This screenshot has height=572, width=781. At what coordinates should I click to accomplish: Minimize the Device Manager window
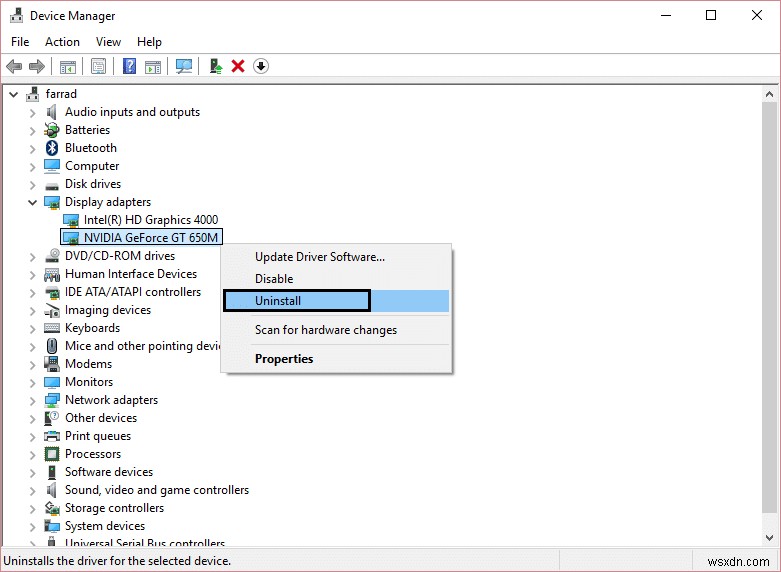coord(666,15)
